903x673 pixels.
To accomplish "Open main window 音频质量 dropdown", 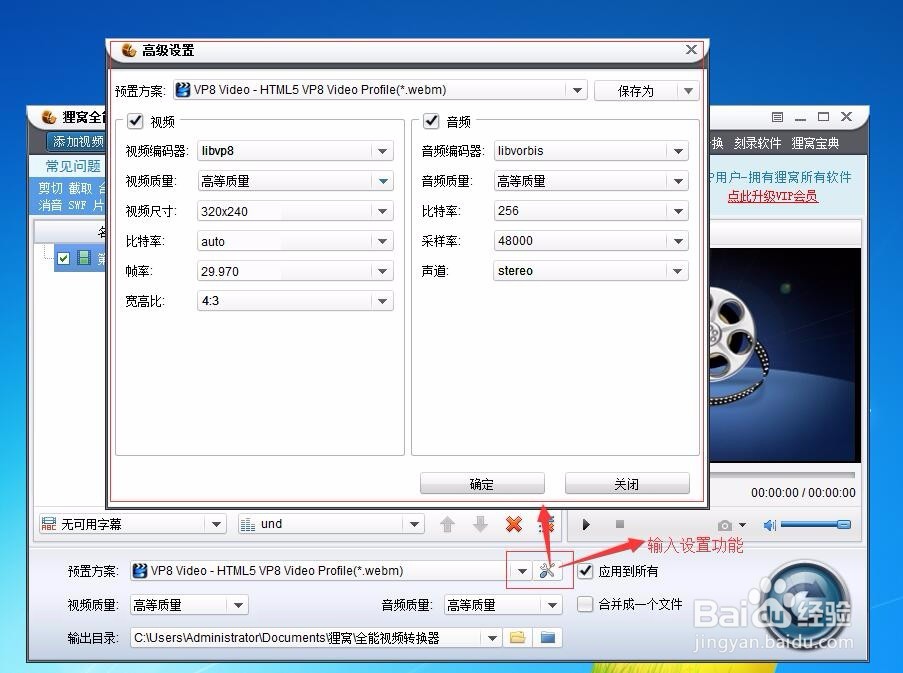I will [552, 605].
